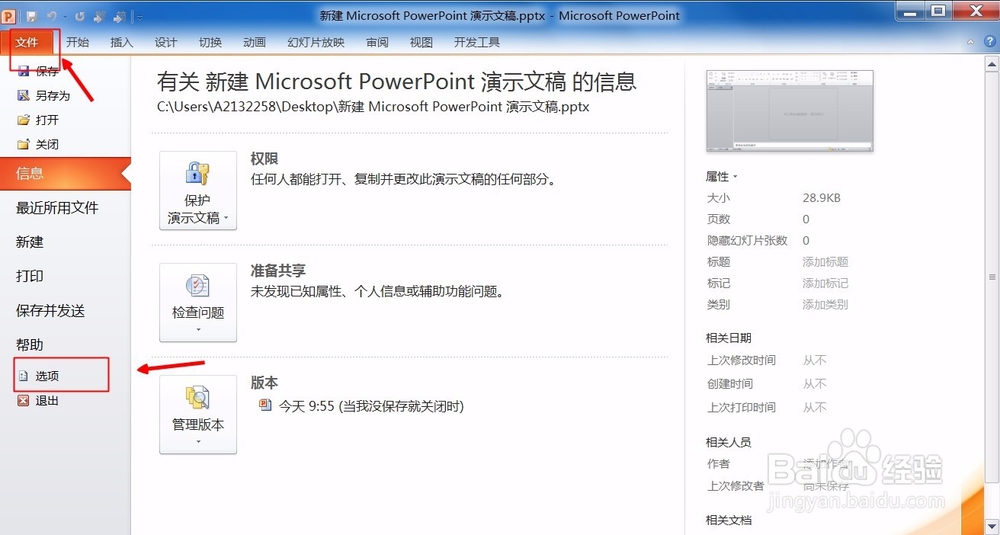
Task: Click the 版本 heading
Action: (x=265, y=383)
